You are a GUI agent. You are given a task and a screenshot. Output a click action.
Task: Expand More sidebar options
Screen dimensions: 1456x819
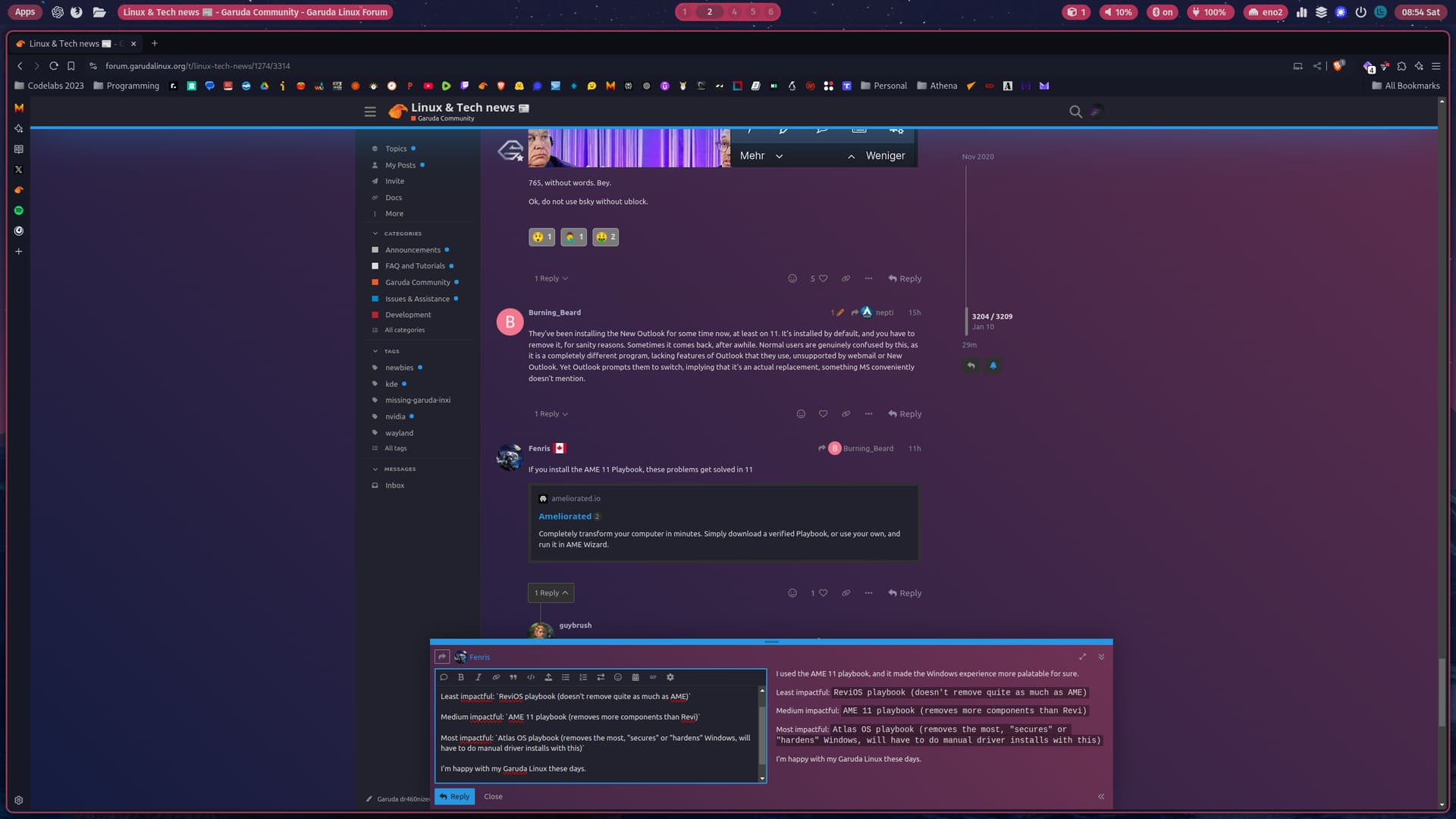(x=394, y=214)
